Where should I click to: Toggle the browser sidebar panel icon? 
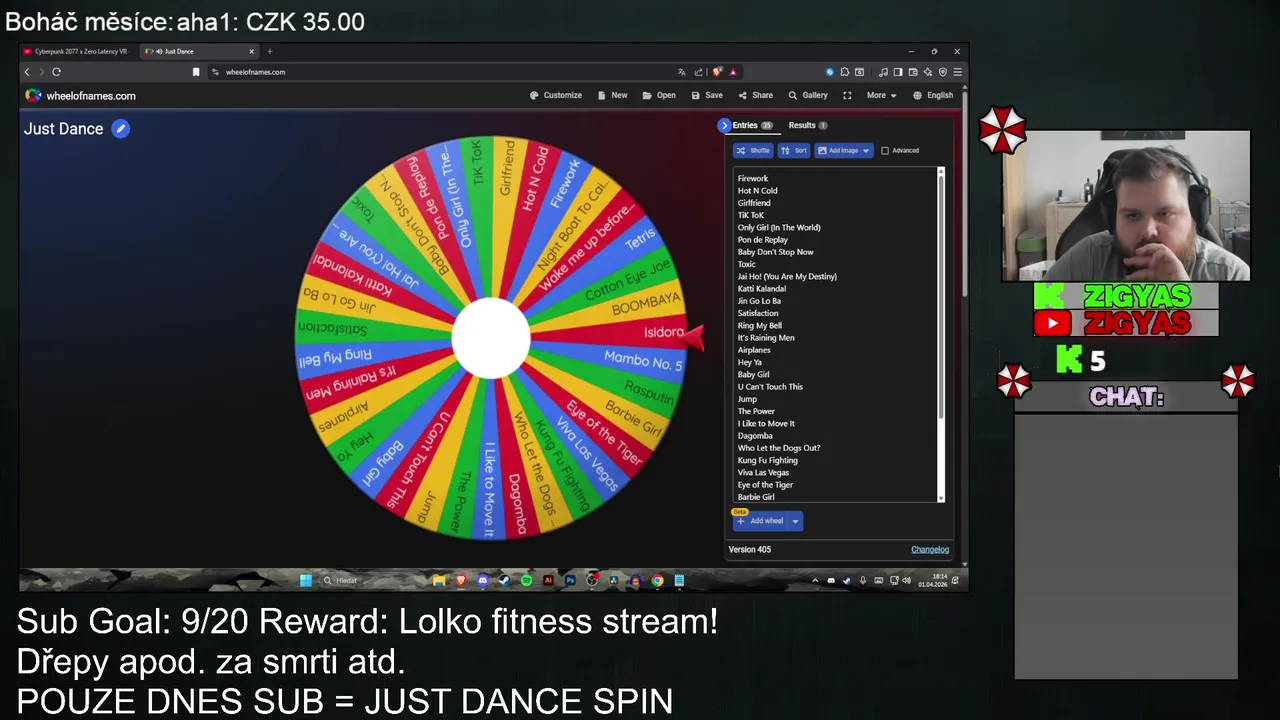coord(898,72)
